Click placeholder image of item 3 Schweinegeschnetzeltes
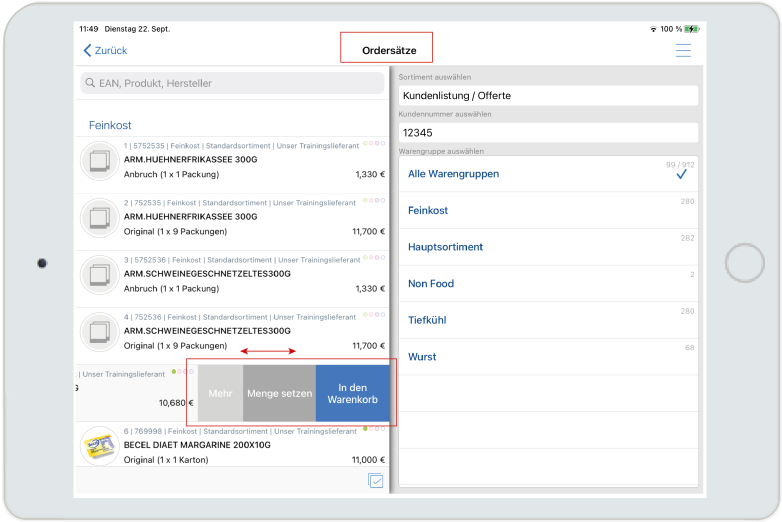 coord(100,275)
